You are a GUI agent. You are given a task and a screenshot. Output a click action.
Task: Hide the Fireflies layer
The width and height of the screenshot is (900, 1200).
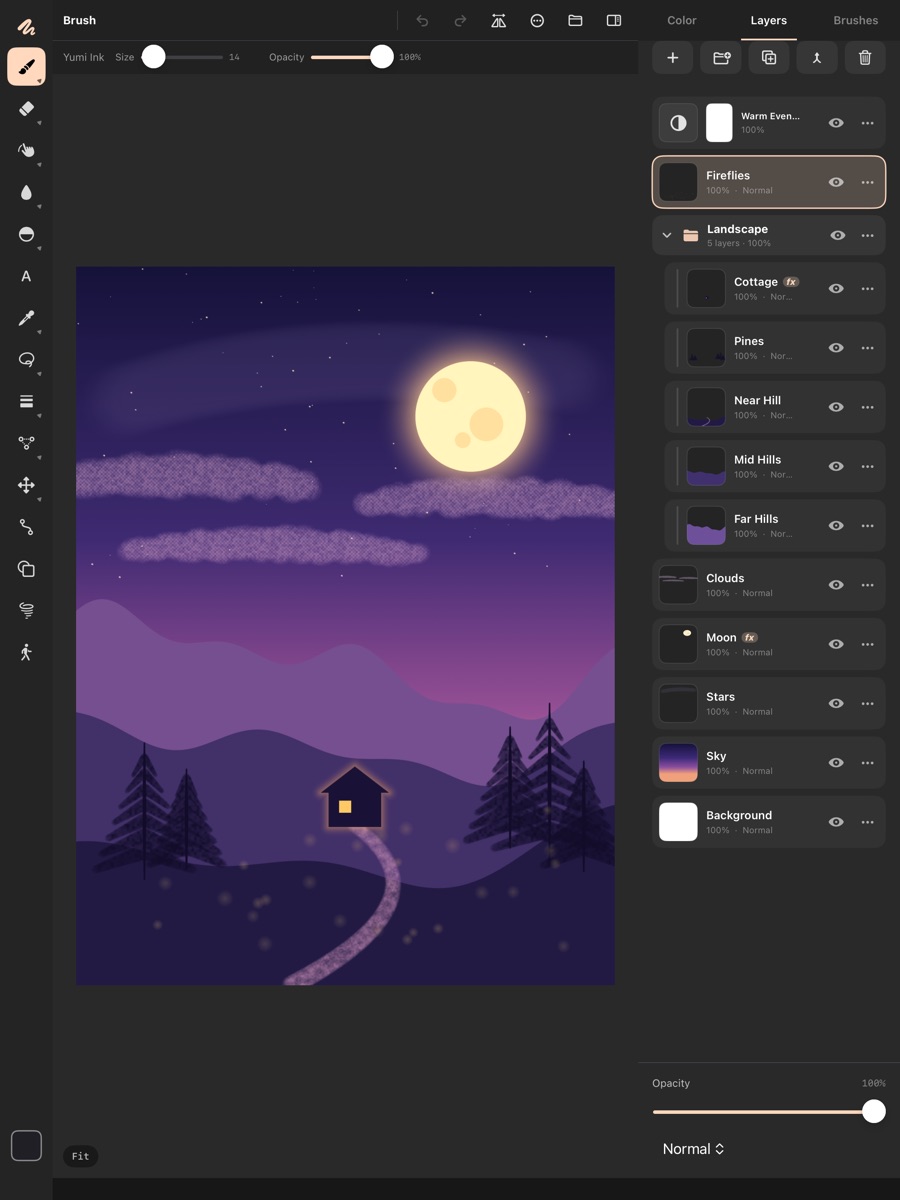click(837, 182)
